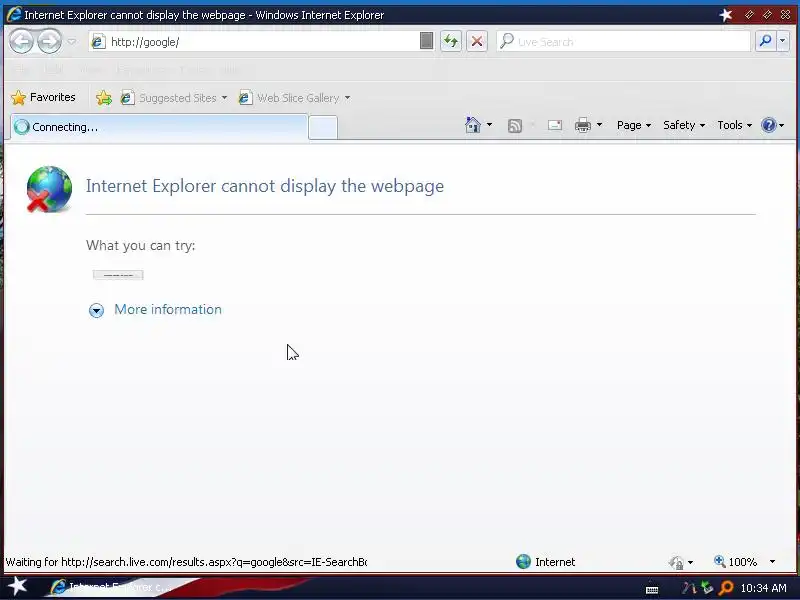
Task: Open Suggested Sites favorites link
Action: (173, 97)
